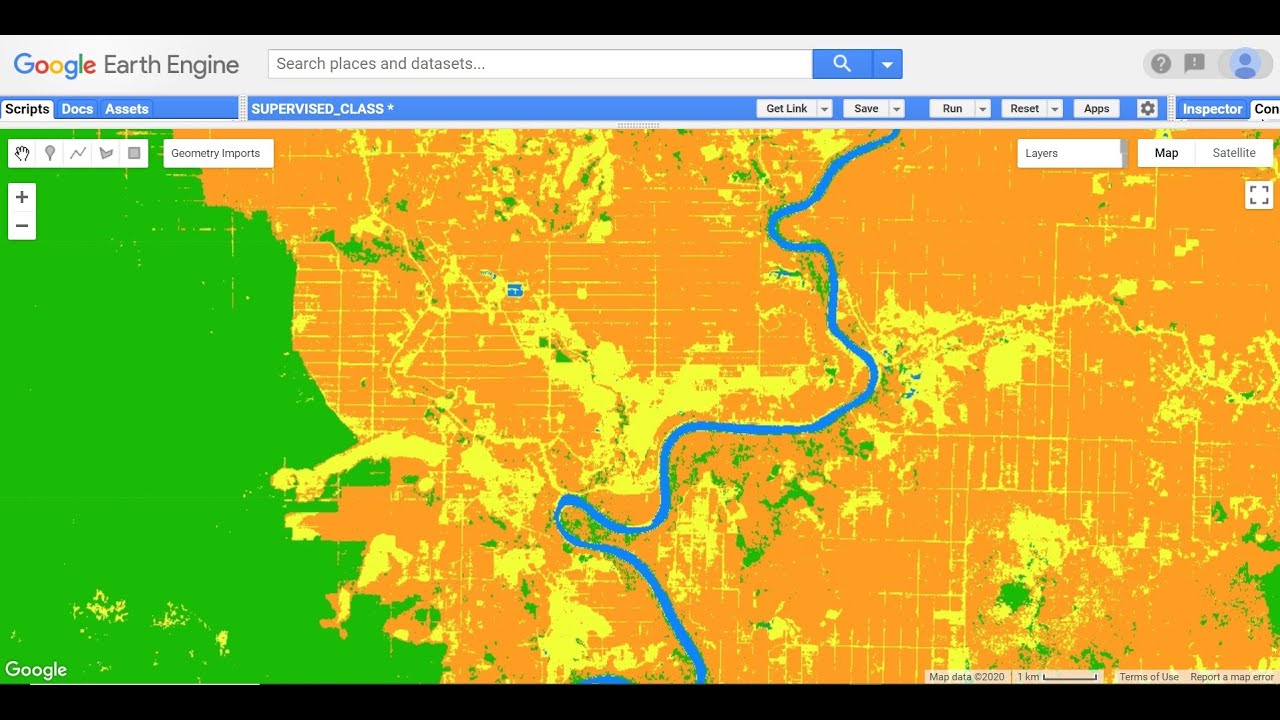The height and width of the screenshot is (720, 1280).
Task: Toggle fullscreen map view
Action: tap(1259, 195)
